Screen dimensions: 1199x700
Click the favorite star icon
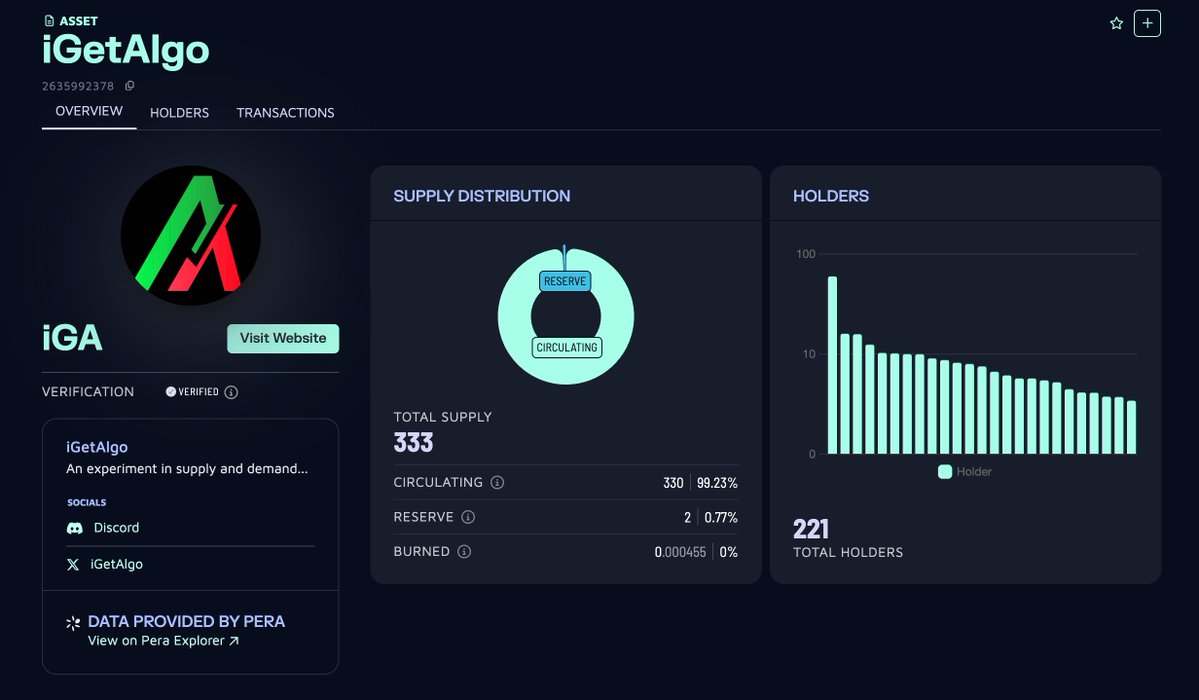(x=1116, y=24)
